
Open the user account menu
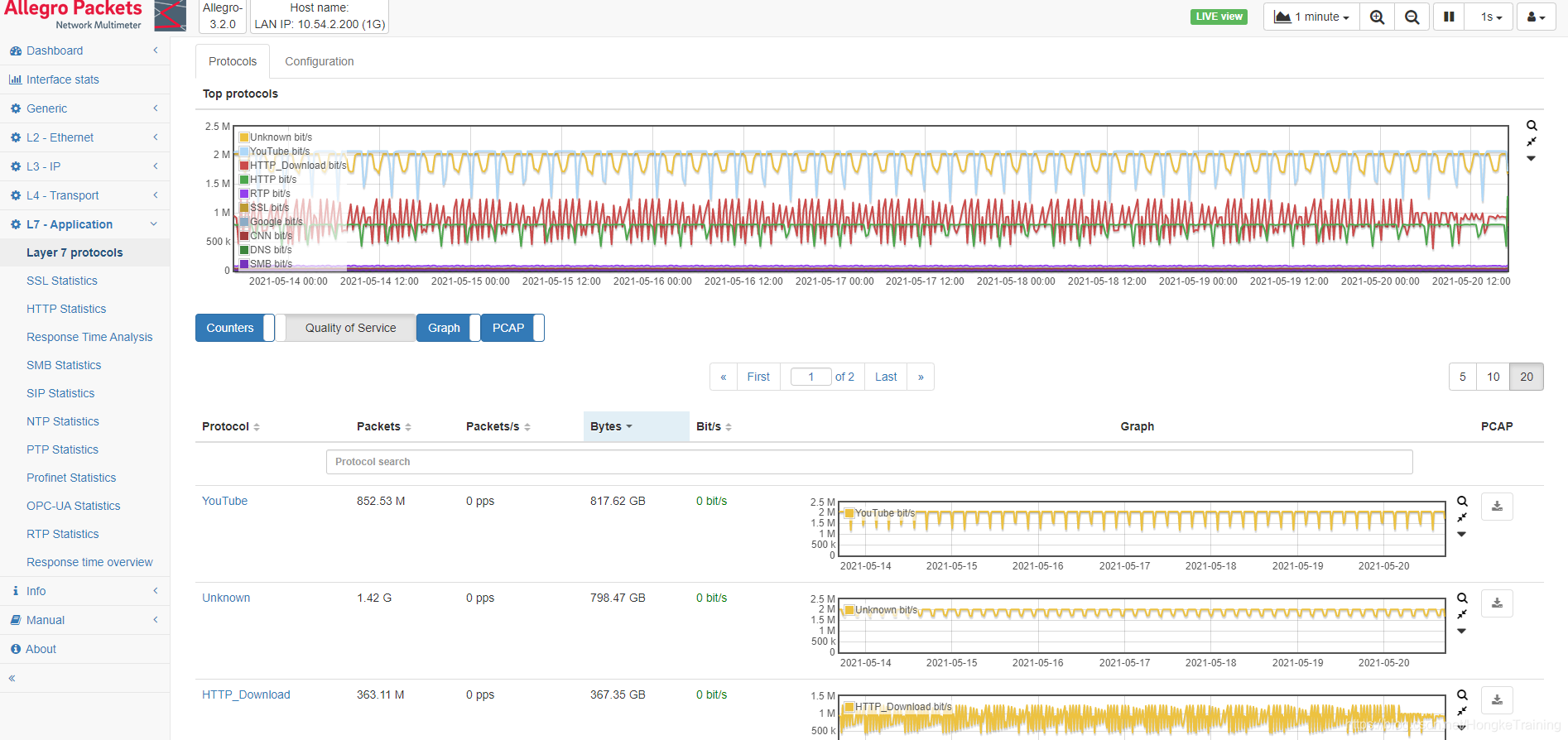[x=1536, y=17]
